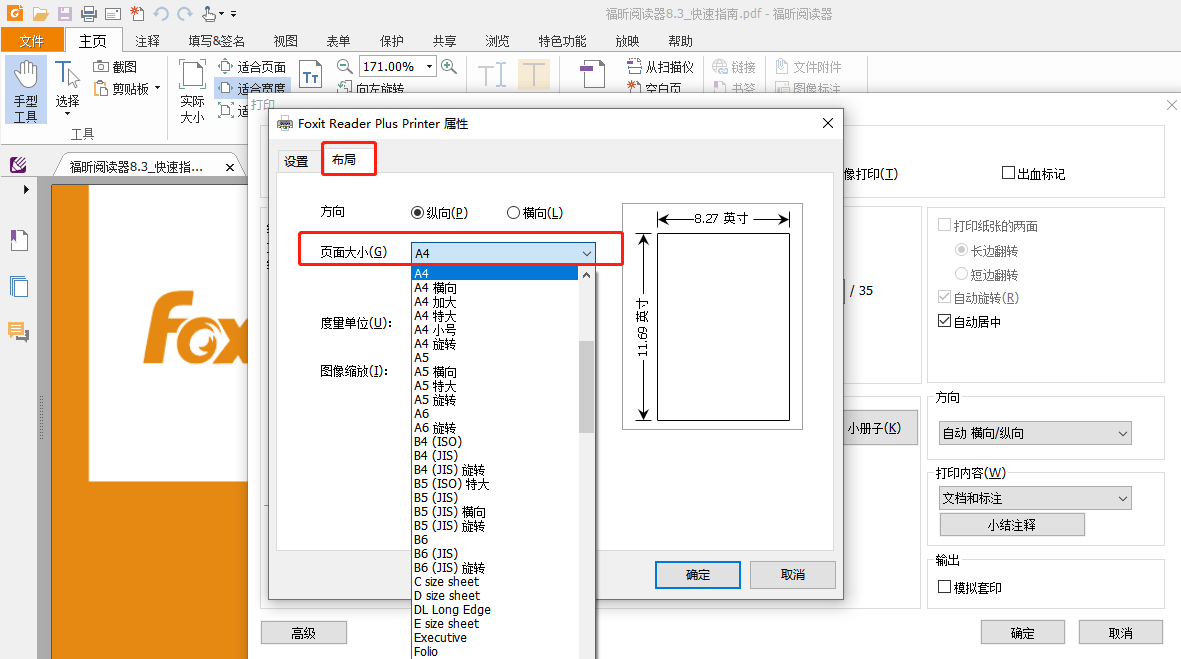The image size is (1181, 659).
Task: Click the zoom out magnifier icon
Action: tap(344, 66)
